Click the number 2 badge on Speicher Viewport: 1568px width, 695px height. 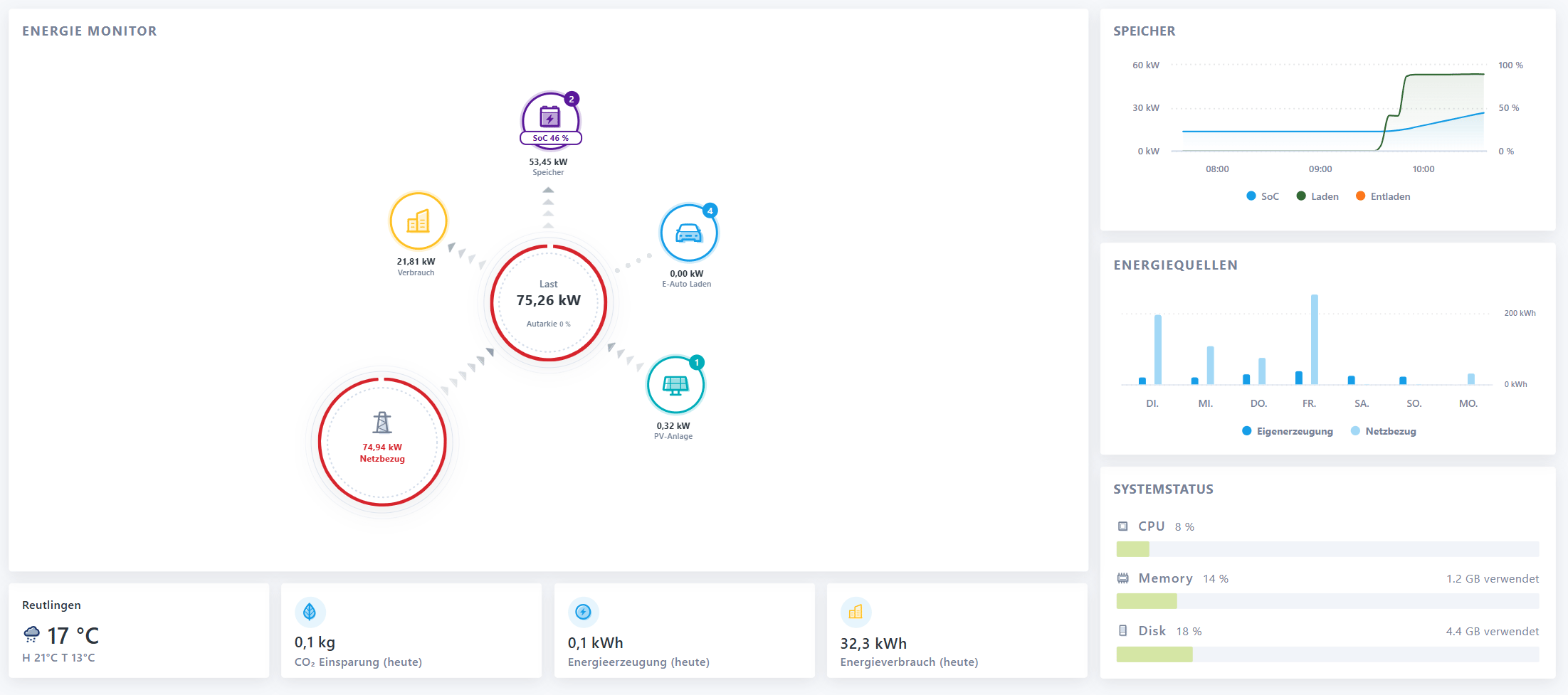(x=572, y=99)
